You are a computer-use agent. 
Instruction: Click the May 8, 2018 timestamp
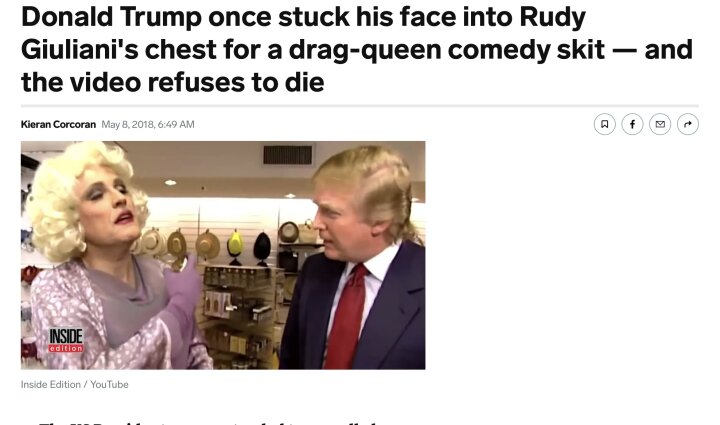[148, 124]
